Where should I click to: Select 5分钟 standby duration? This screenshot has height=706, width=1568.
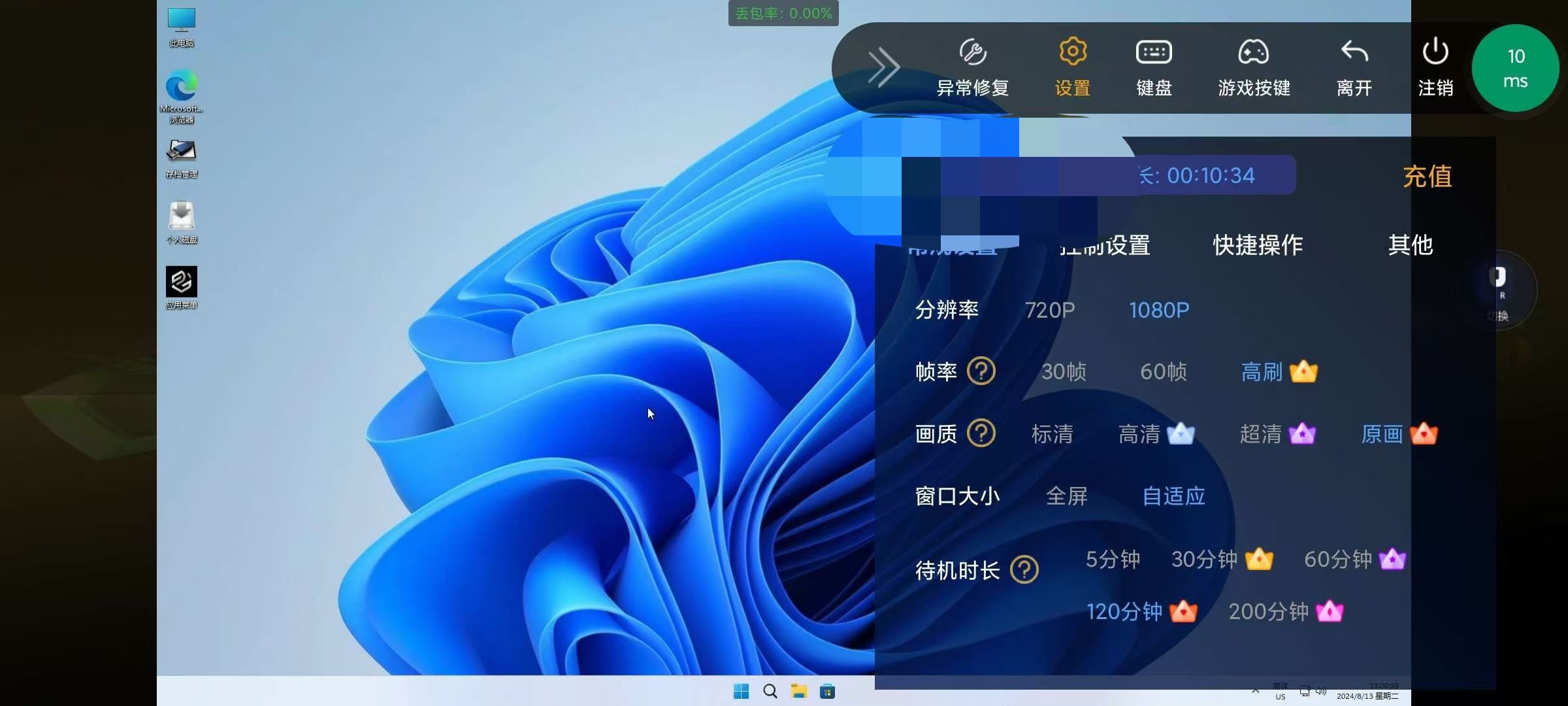click(1113, 560)
